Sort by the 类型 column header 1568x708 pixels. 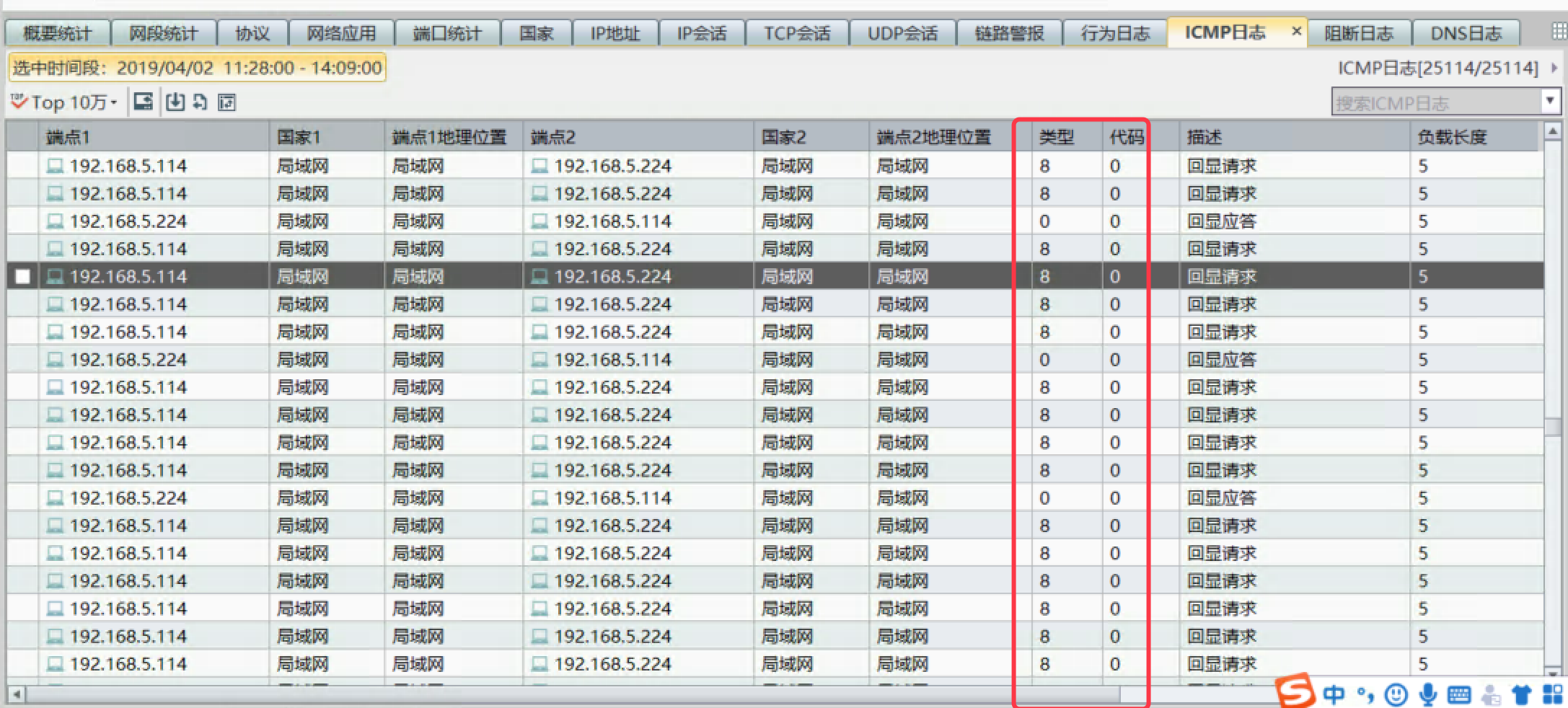click(x=1057, y=136)
